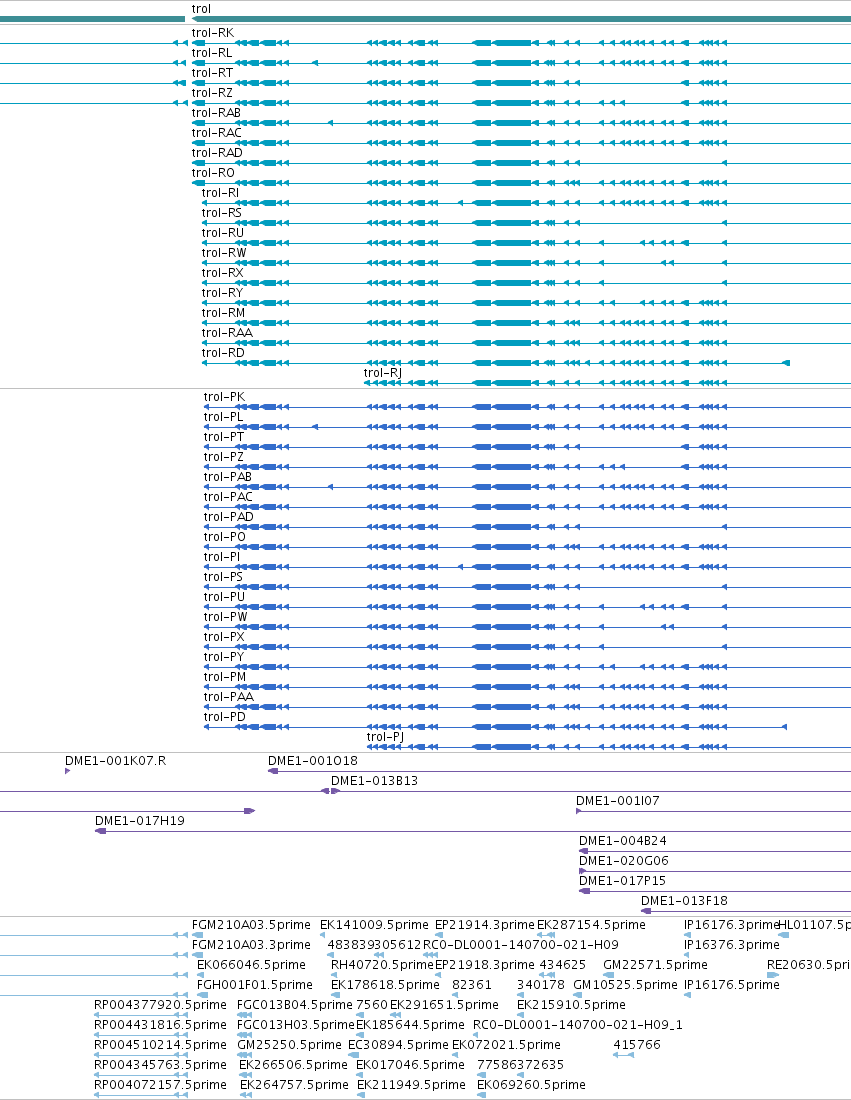The height and width of the screenshot is (1100, 851).
Task: Select the trol-PK protein label
Action: point(225,397)
